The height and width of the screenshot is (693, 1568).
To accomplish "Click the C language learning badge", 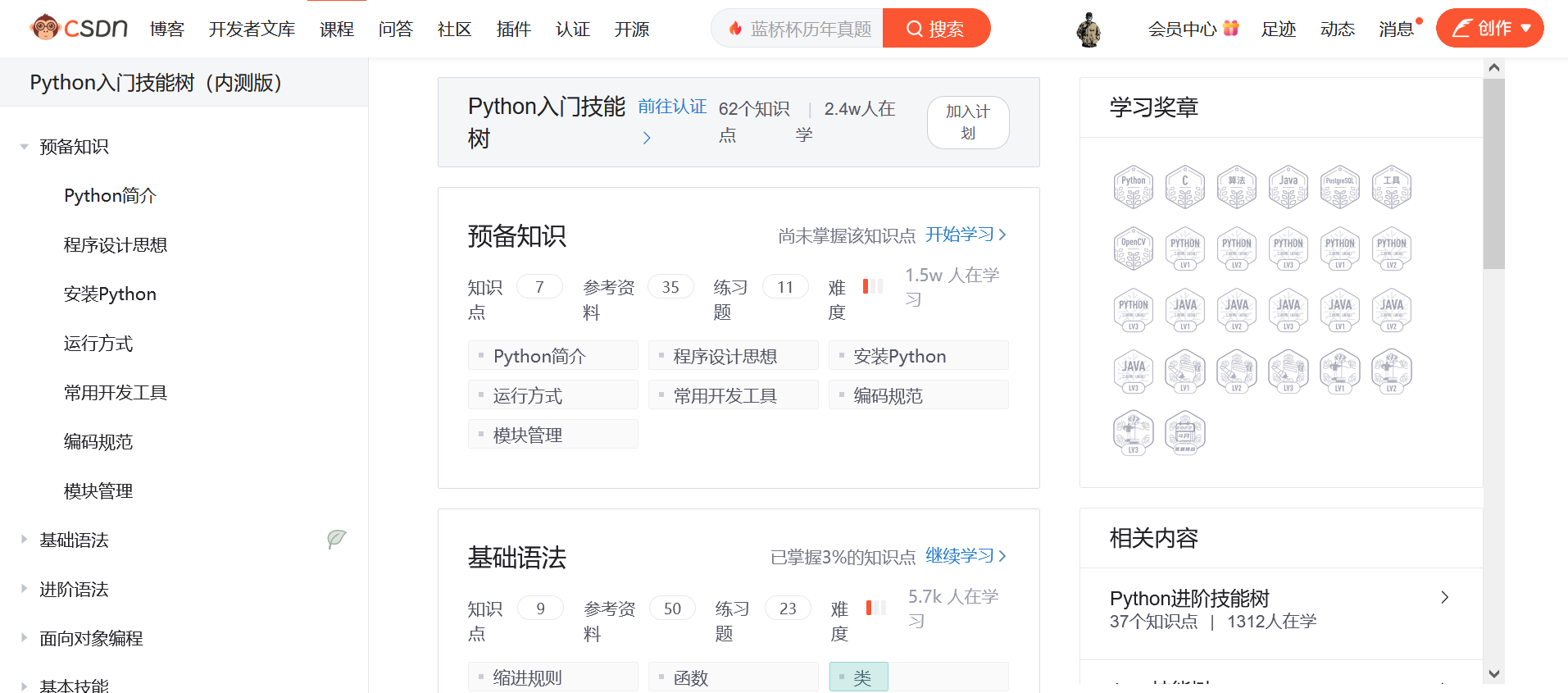I will 1185,187.
